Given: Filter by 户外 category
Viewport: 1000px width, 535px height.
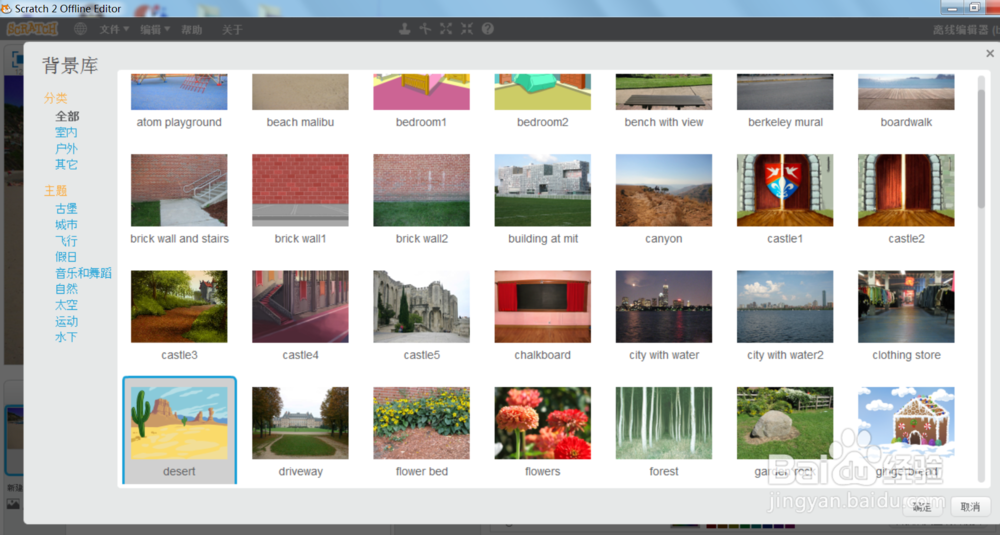Looking at the screenshot, I should 66,149.
